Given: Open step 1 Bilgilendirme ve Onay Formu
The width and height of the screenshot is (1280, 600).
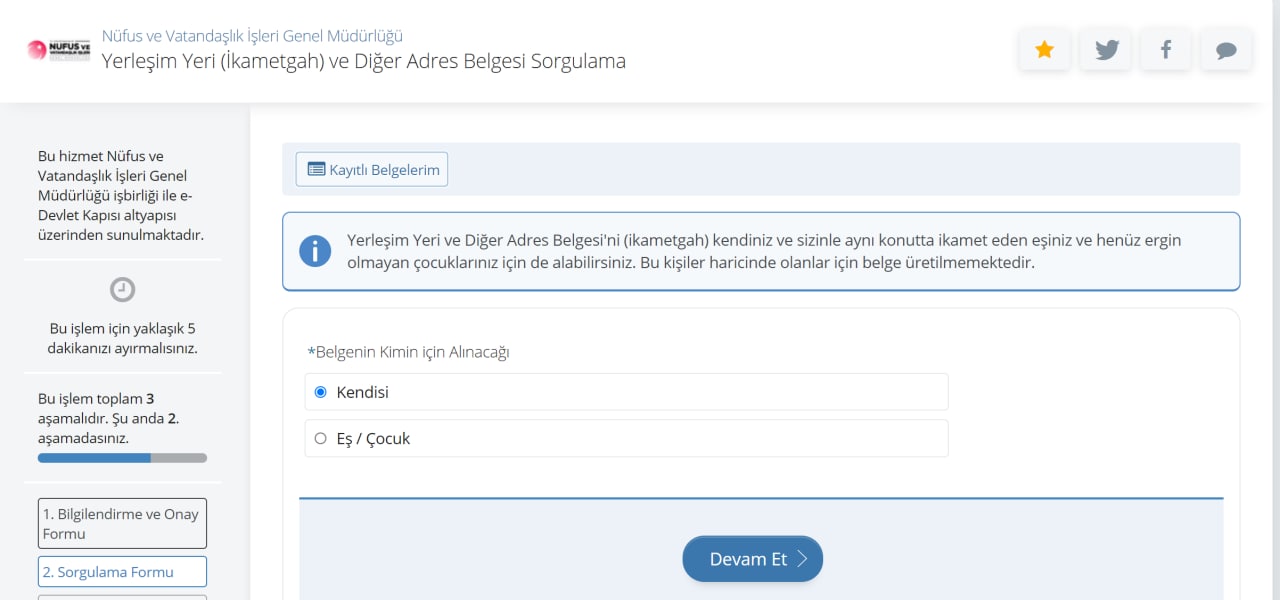Looking at the screenshot, I should (122, 524).
